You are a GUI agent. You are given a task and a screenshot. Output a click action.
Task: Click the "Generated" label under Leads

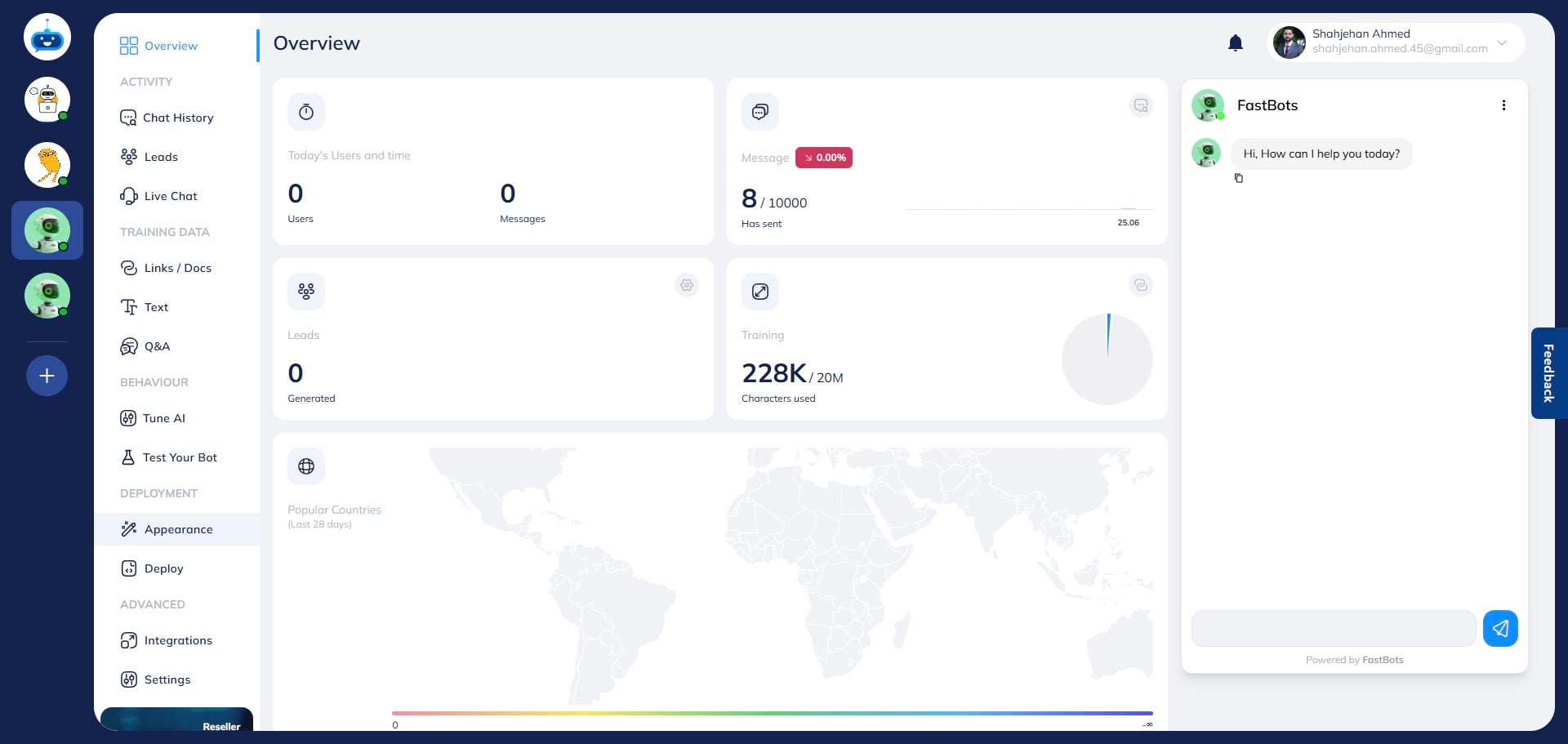(311, 399)
